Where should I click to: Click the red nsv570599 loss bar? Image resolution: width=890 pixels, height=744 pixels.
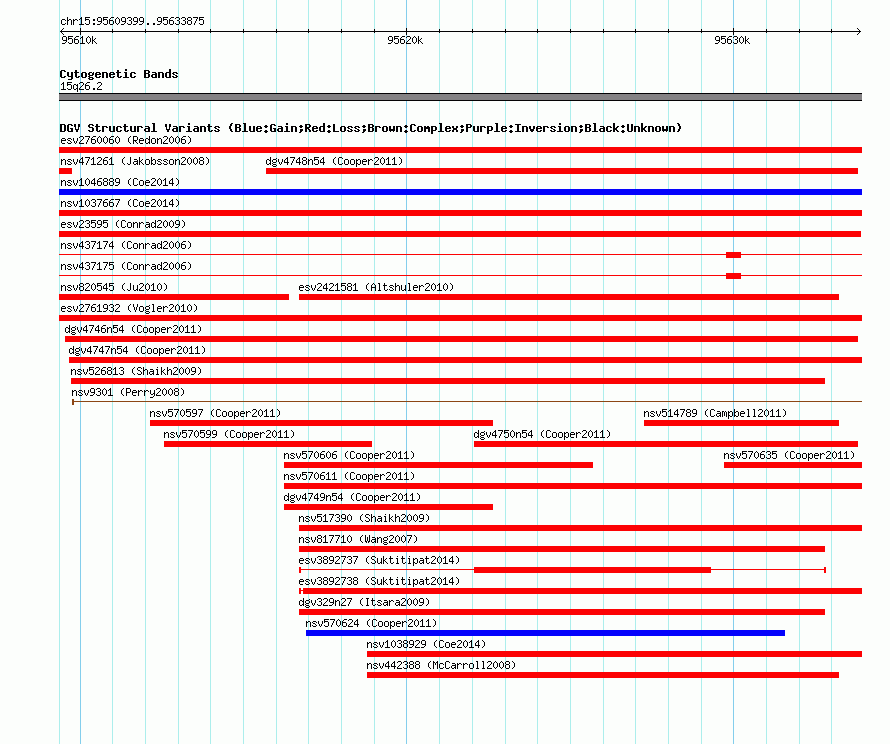[268, 444]
